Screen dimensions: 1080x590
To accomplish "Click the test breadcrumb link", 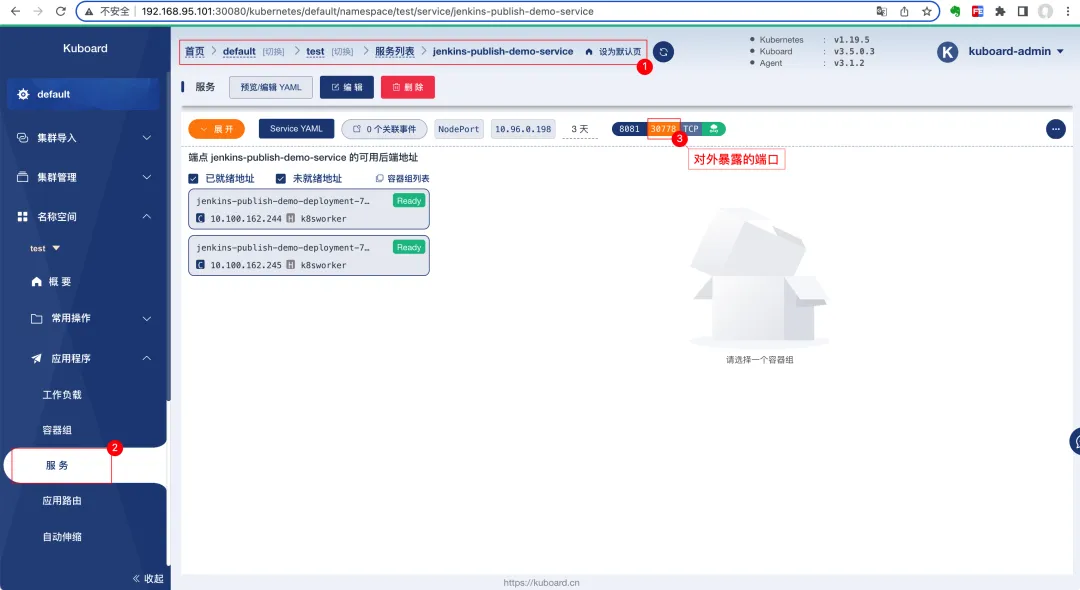I will [x=315, y=52].
